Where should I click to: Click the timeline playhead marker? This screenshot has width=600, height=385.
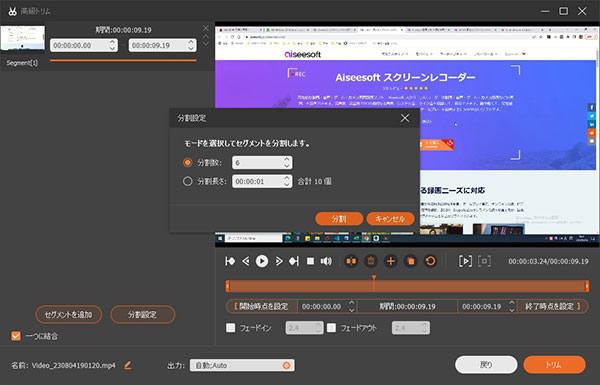(374, 278)
